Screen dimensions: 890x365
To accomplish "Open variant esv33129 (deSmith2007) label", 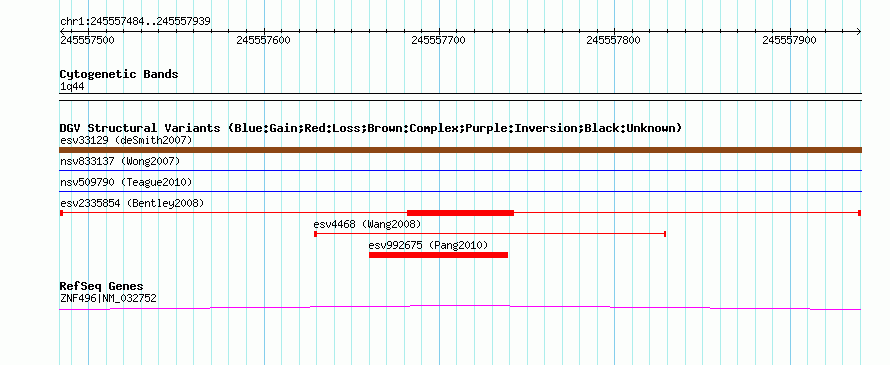I will (126, 140).
